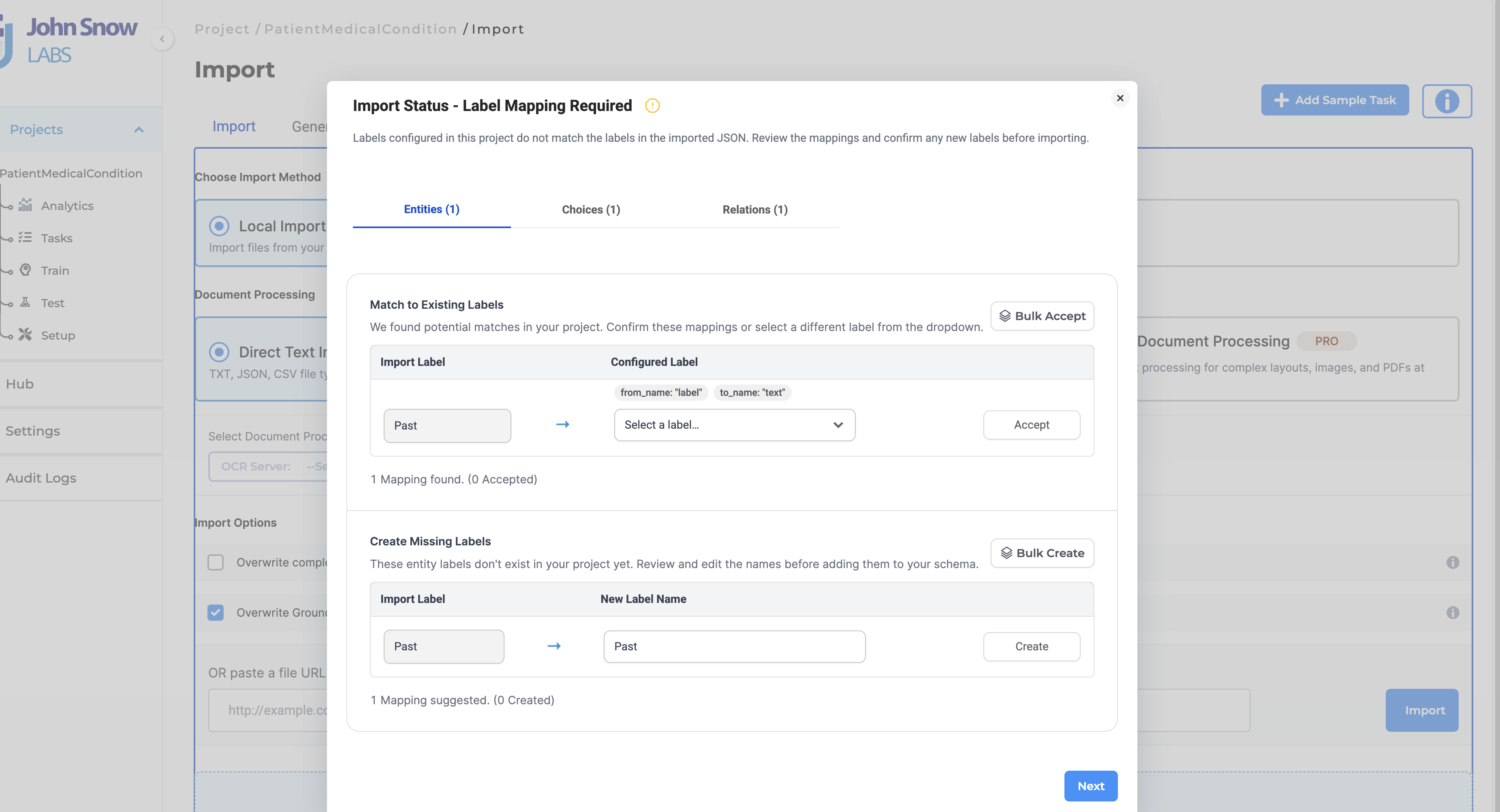The width and height of the screenshot is (1500, 812).
Task: Click "1 Mapping found. (0 Accepted)" text
Action: [x=454, y=479]
